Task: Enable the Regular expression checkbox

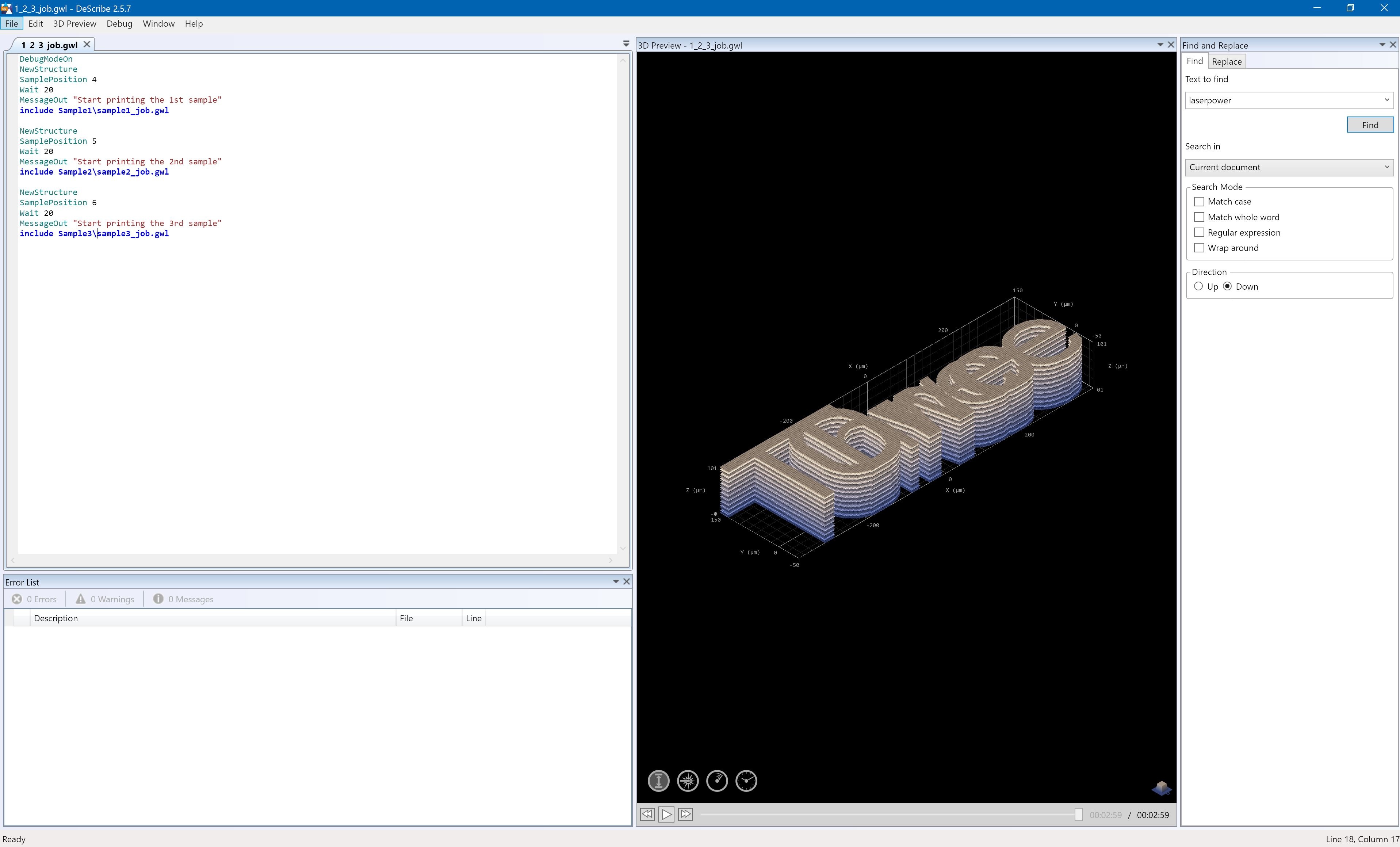Action: coord(1199,233)
